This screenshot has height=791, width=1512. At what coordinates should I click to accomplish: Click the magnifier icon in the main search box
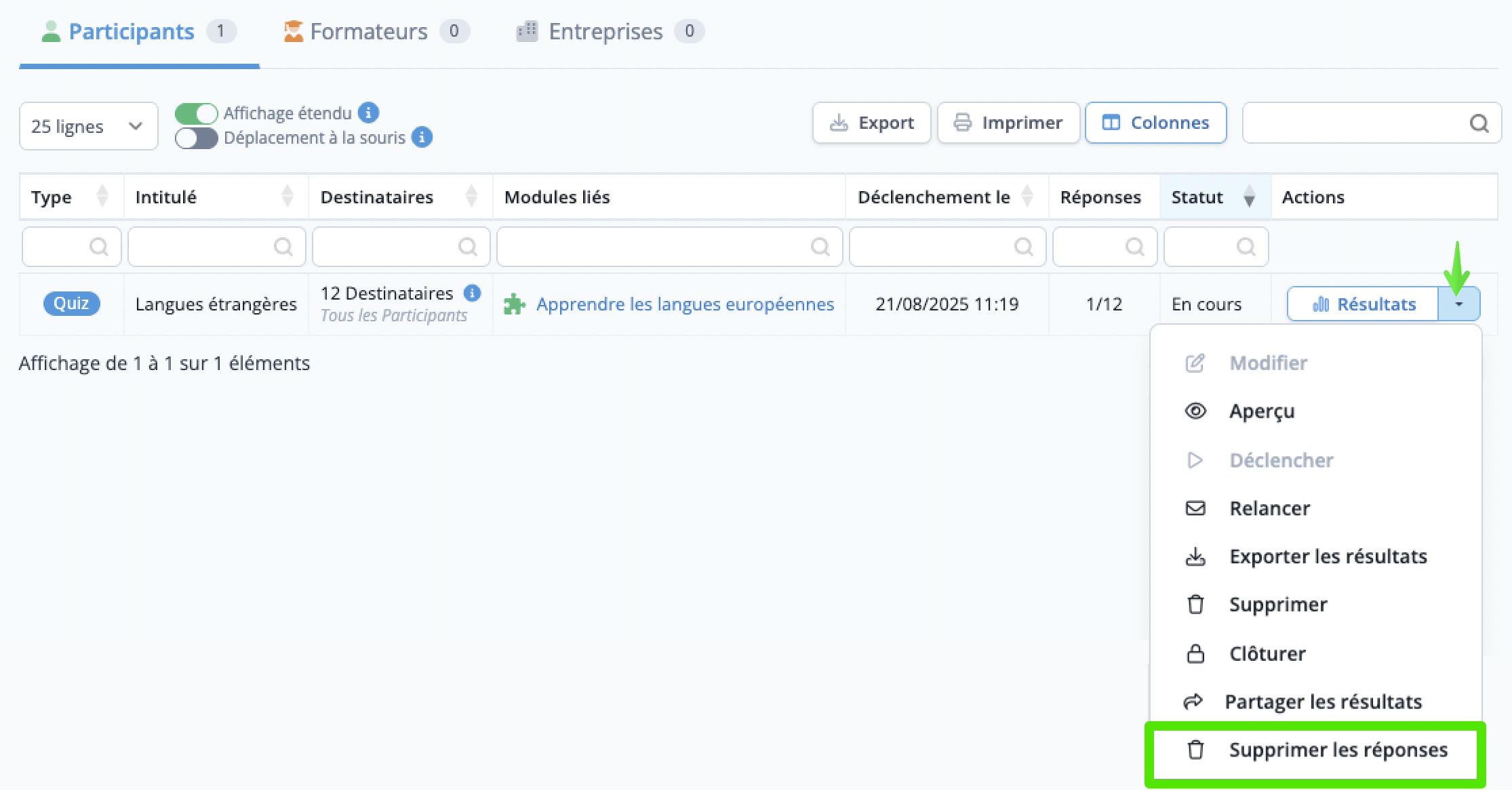(1479, 123)
